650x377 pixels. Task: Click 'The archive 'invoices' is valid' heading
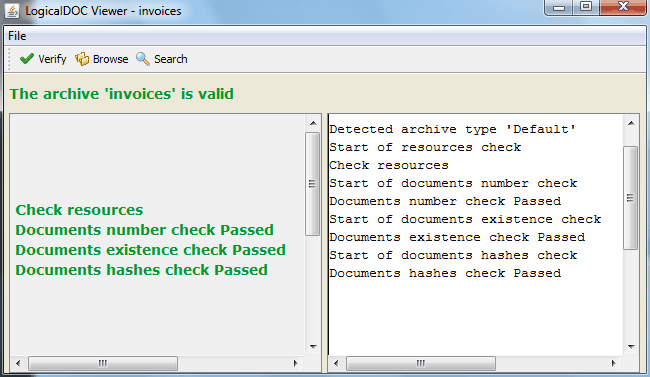[x=122, y=94]
